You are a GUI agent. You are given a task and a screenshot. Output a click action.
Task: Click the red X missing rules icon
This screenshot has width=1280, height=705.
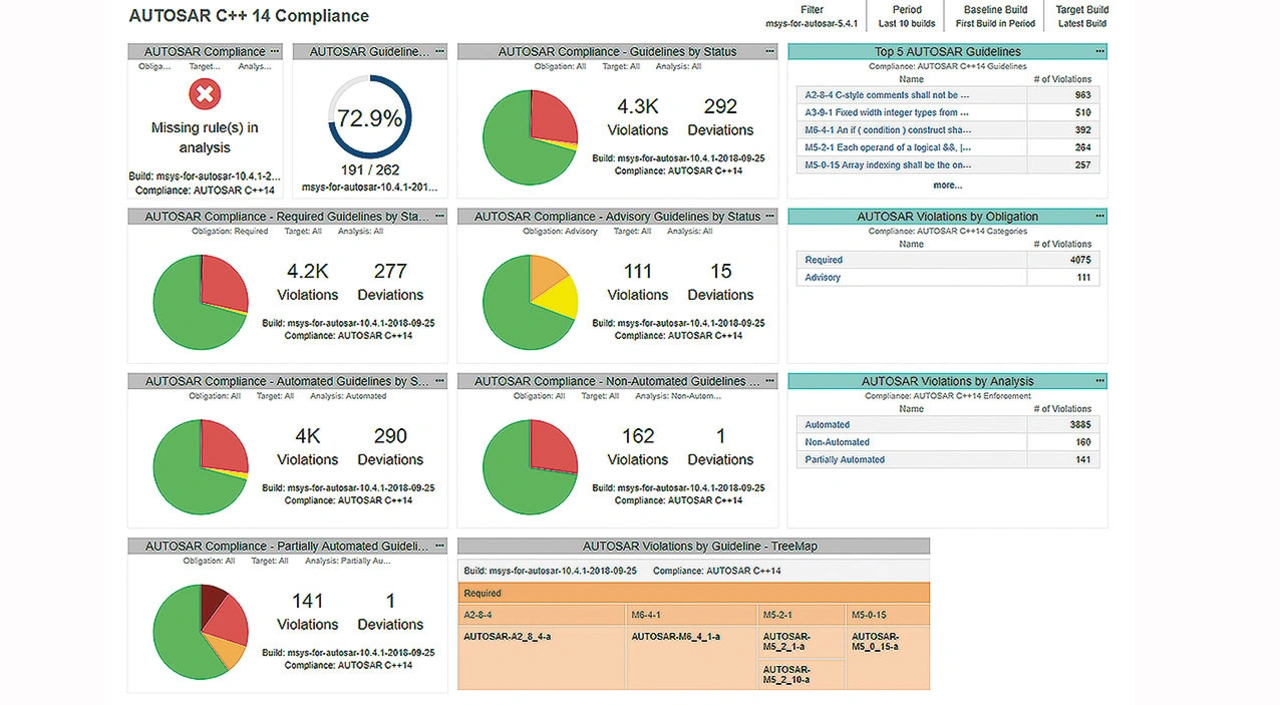coord(205,95)
